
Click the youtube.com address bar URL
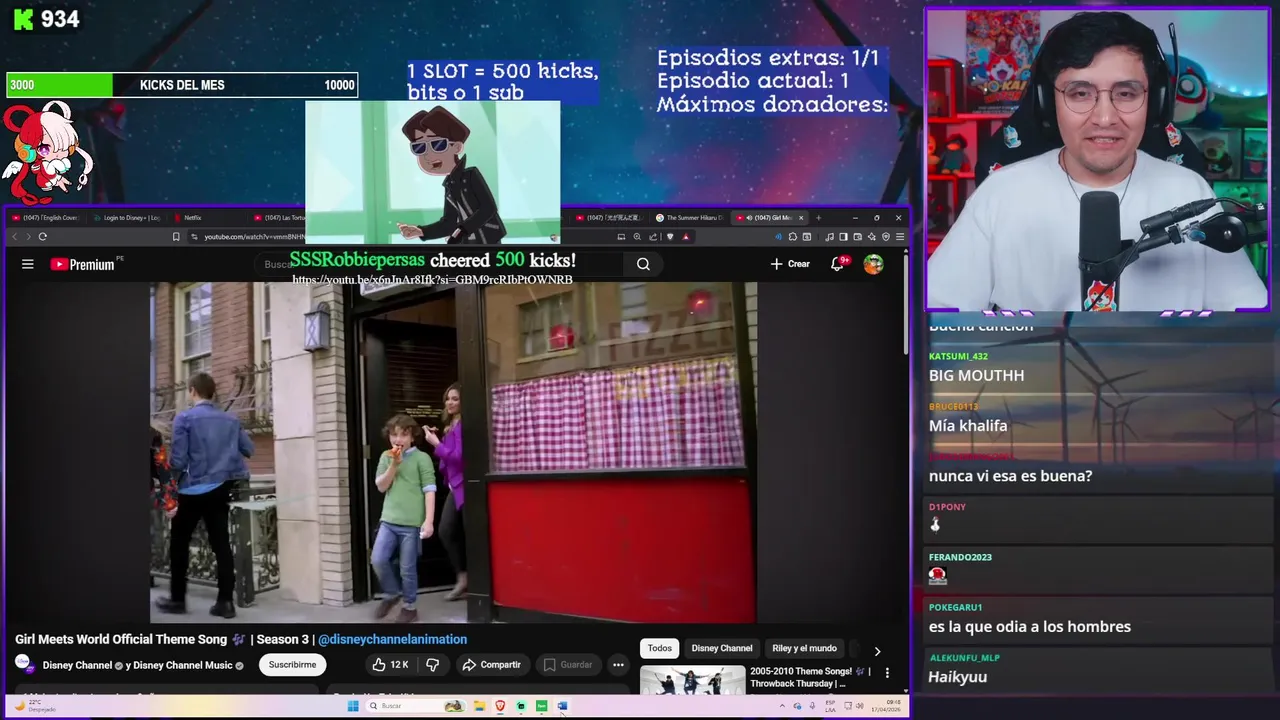click(255, 237)
